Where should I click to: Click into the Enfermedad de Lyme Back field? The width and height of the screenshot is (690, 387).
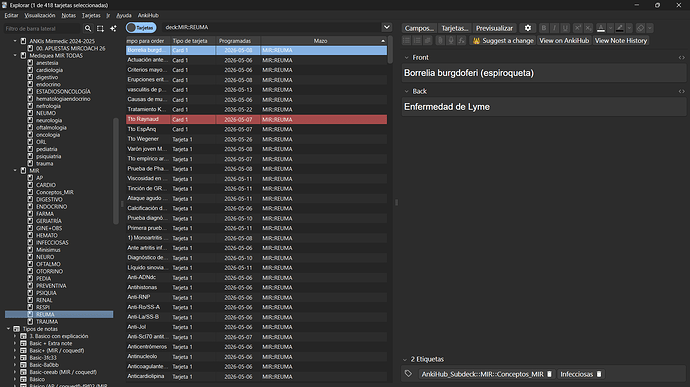click(x=544, y=107)
